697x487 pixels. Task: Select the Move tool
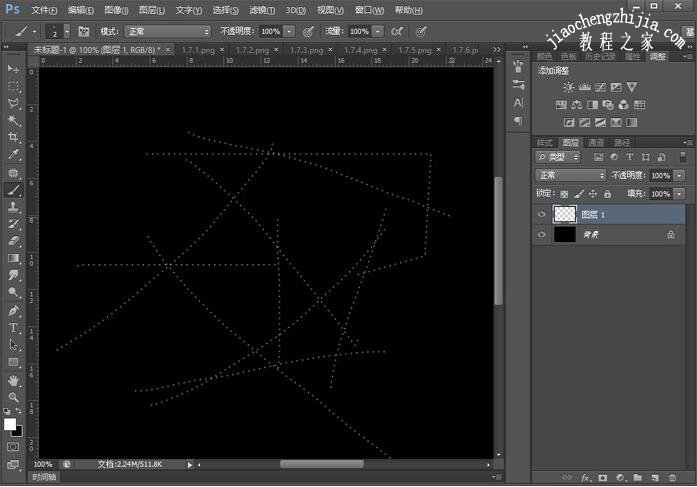click(x=14, y=68)
